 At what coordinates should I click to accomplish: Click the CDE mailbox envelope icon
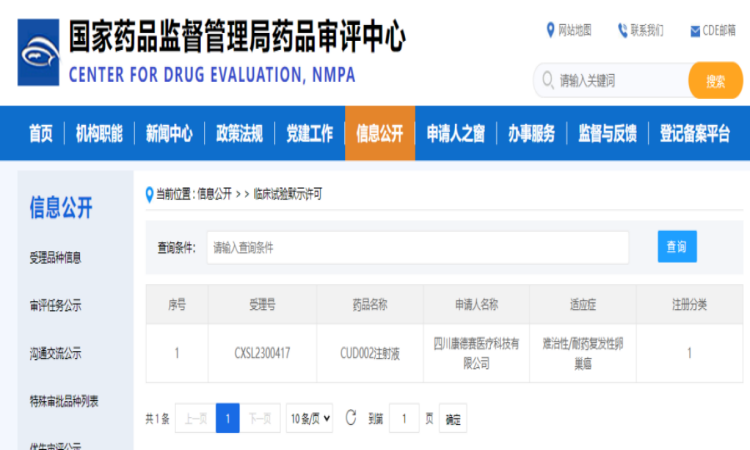tap(695, 31)
